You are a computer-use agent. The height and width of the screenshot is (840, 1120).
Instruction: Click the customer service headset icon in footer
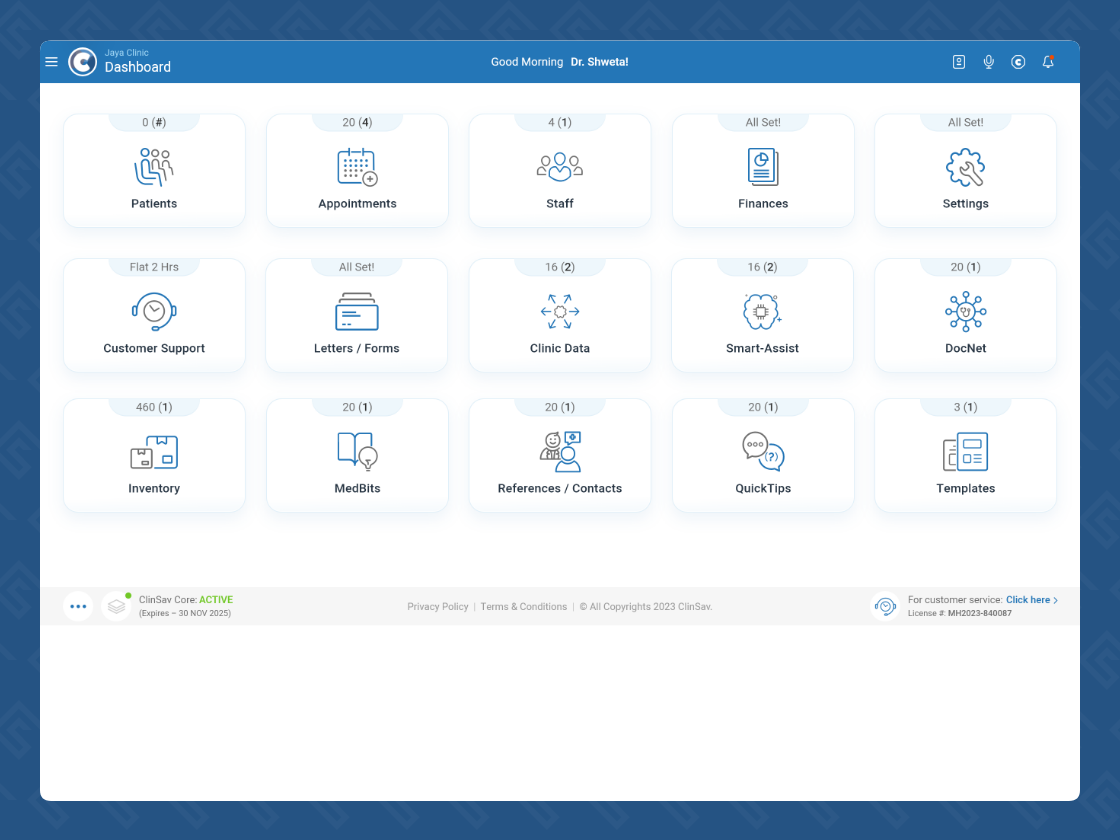[x=885, y=606]
